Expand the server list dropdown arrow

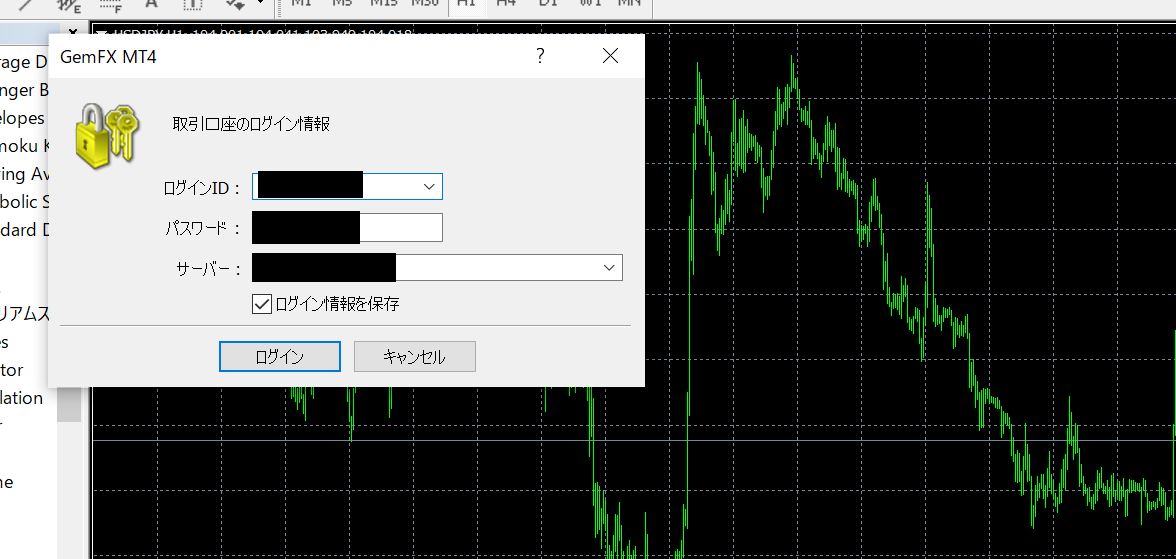609,267
